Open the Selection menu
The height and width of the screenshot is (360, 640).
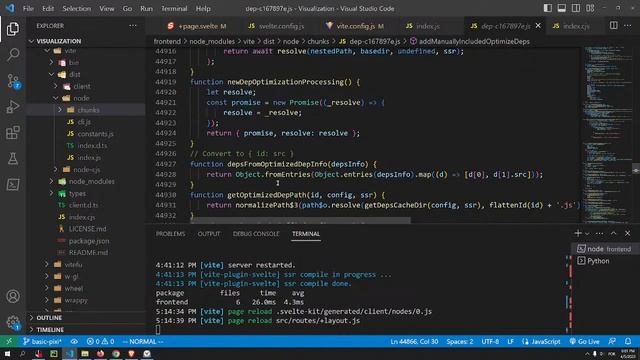coord(76,8)
